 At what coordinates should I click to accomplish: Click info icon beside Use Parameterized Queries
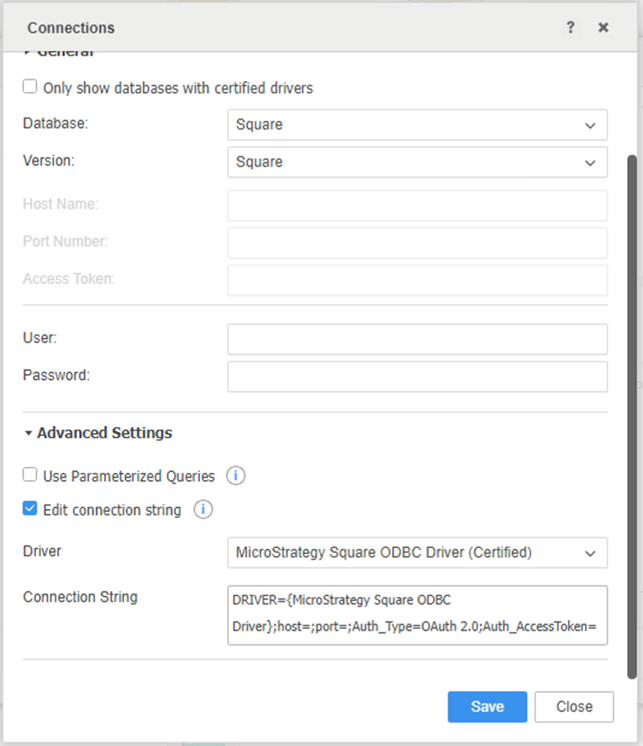coord(235,476)
